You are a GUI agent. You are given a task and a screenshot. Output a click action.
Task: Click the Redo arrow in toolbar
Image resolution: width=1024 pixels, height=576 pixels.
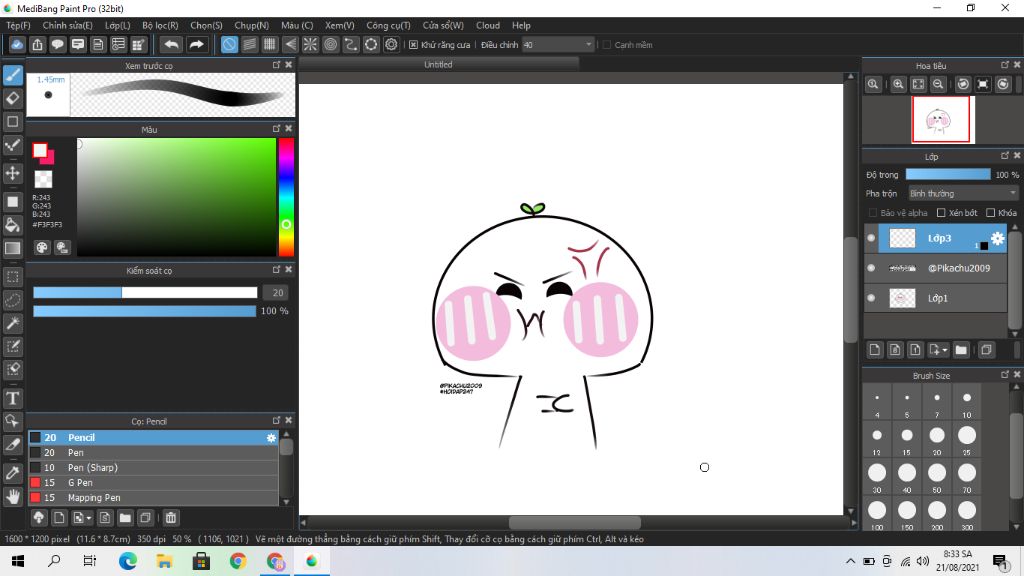pos(196,44)
